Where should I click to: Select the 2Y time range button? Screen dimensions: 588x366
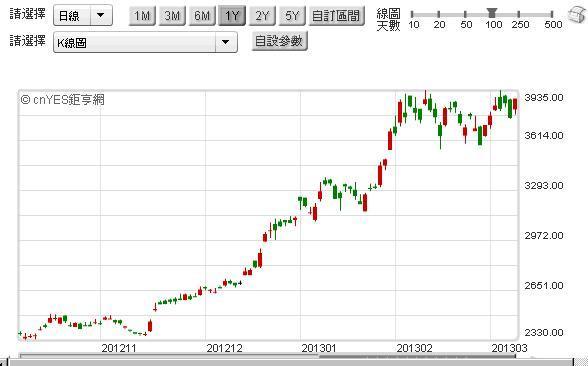(x=262, y=16)
